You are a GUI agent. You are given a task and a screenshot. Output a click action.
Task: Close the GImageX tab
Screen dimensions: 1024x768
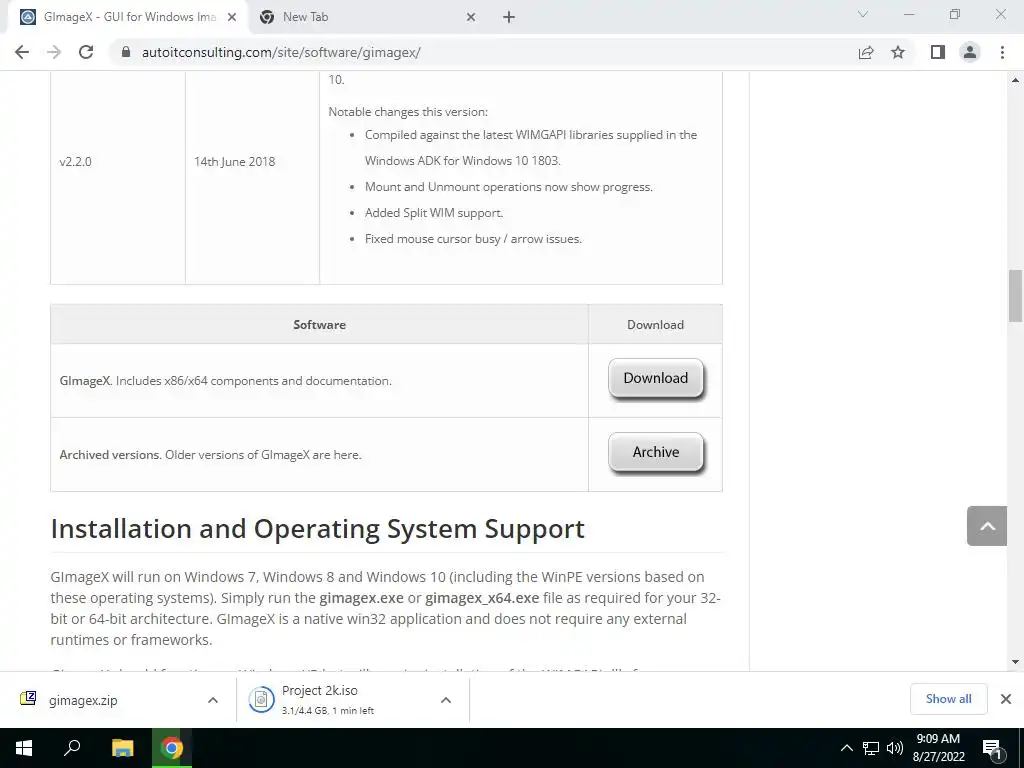[x=232, y=17]
